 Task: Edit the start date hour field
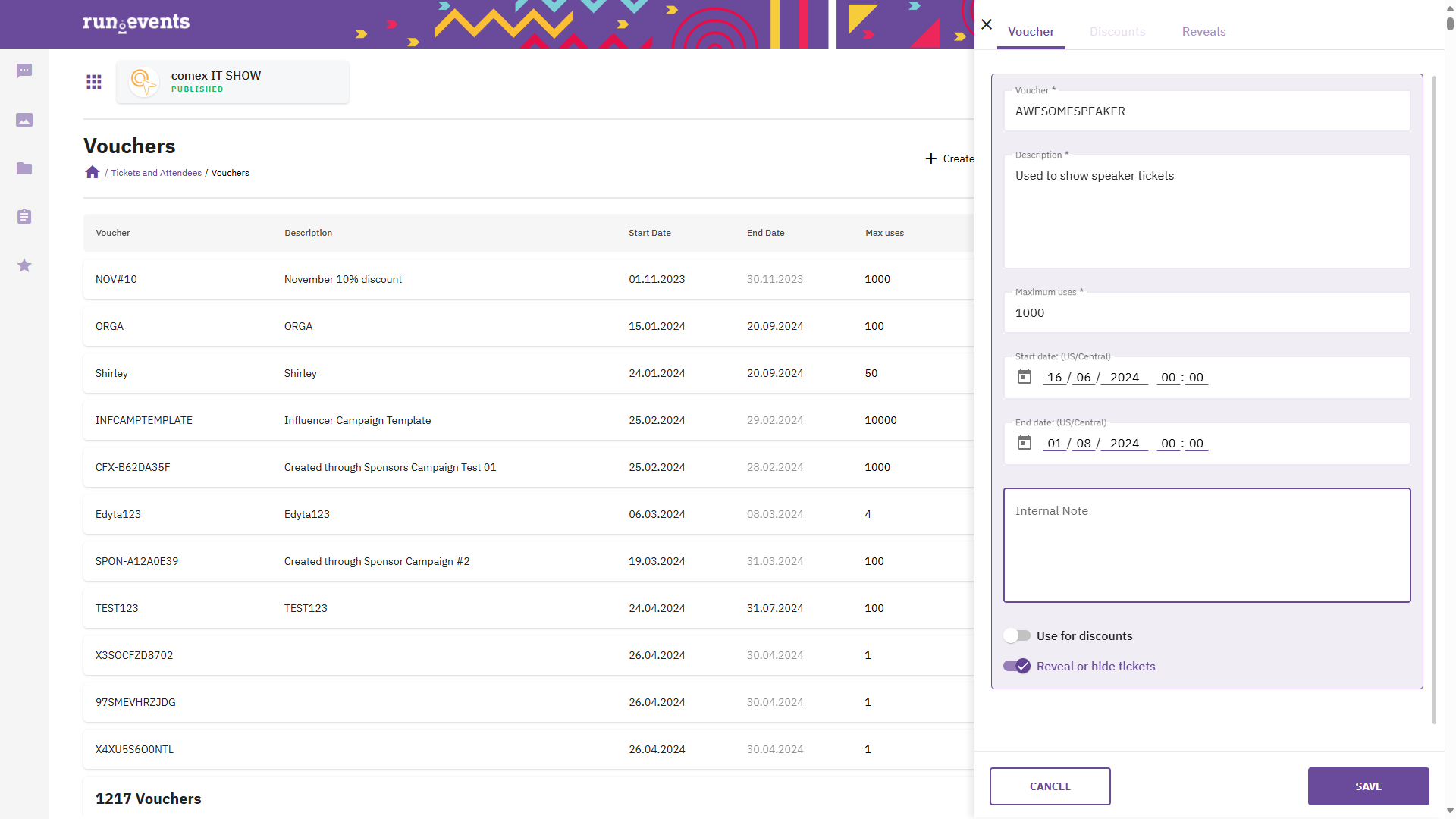click(x=1168, y=378)
